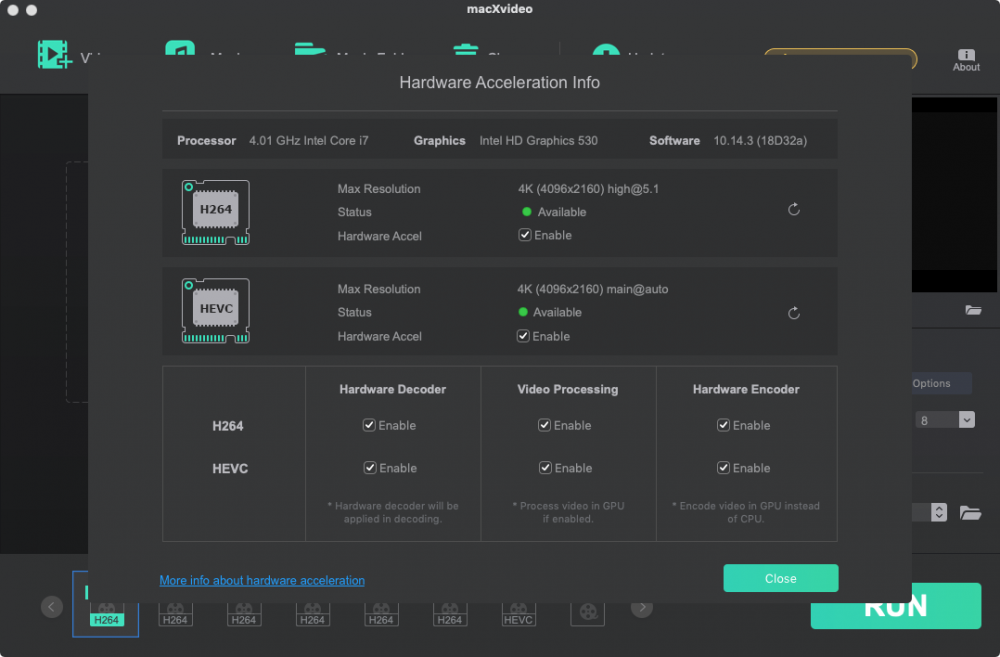Image resolution: width=1000 pixels, height=657 pixels.
Task: Click HEVC 'Available' status text
Action: pyautogui.click(x=557, y=312)
